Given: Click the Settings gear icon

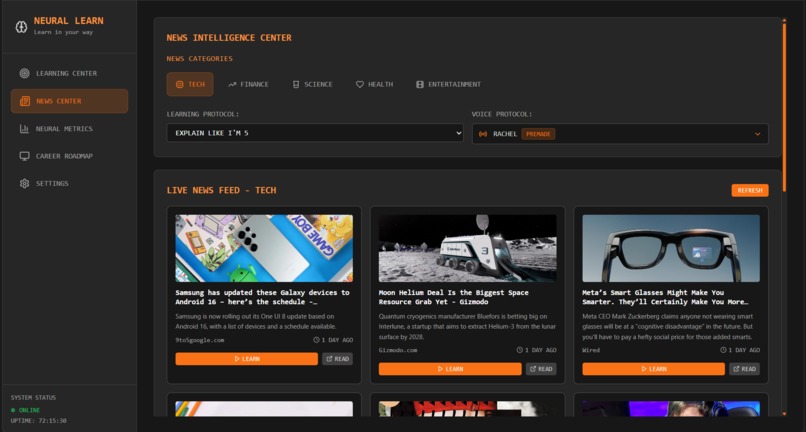Looking at the screenshot, I should click(24, 183).
